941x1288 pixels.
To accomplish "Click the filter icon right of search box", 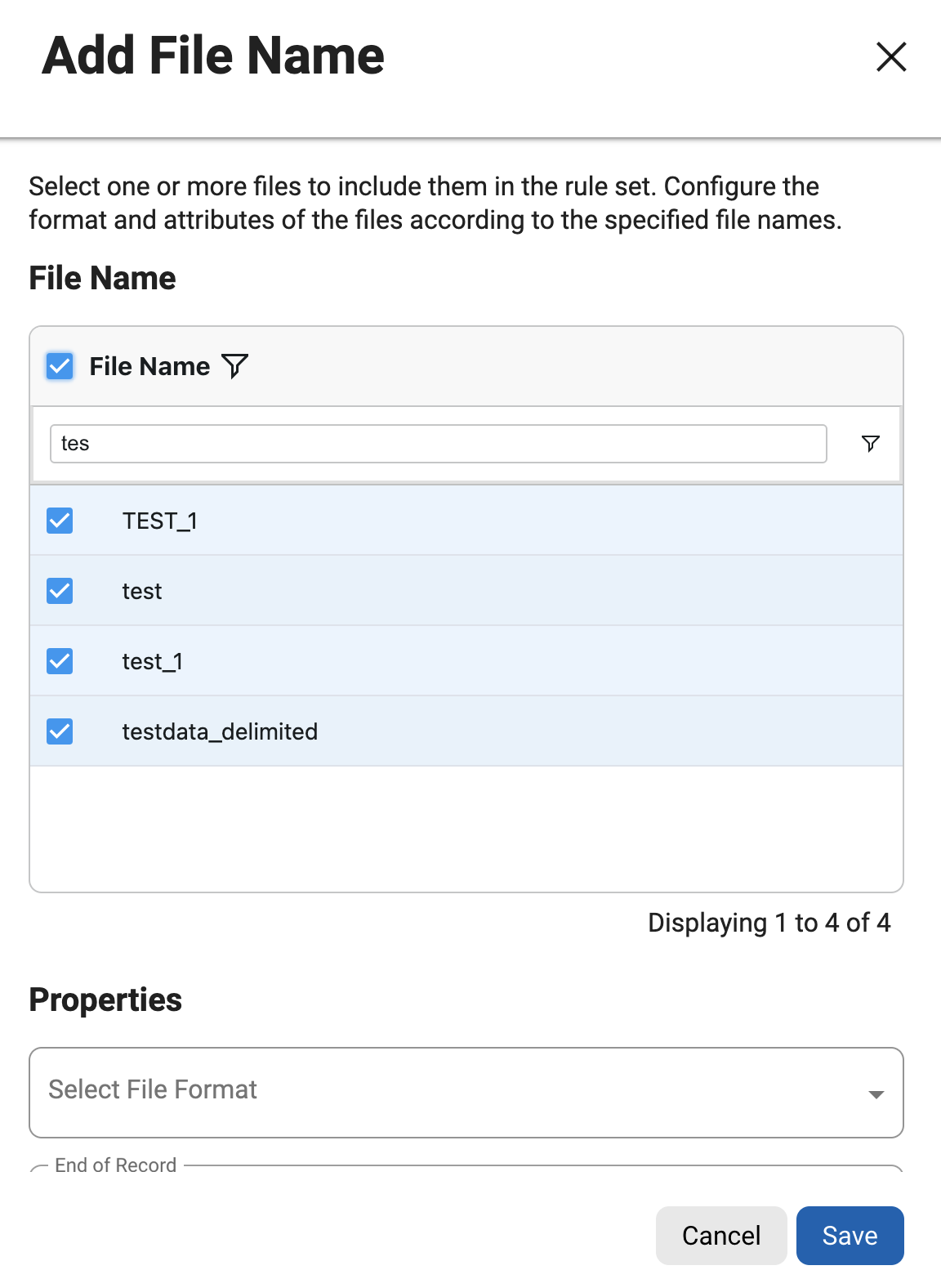I will pyautogui.click(x=871, y=444).
